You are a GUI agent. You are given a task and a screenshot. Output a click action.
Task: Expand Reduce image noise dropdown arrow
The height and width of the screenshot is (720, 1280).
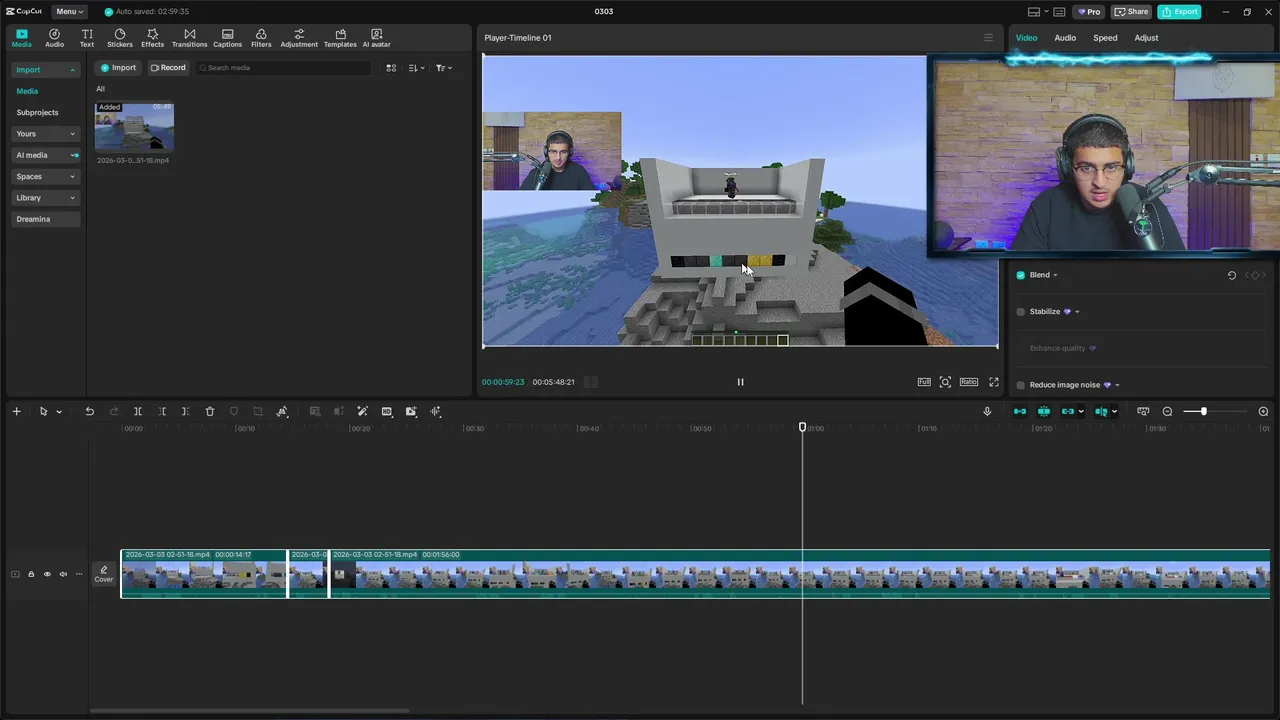coord(1117,385)
